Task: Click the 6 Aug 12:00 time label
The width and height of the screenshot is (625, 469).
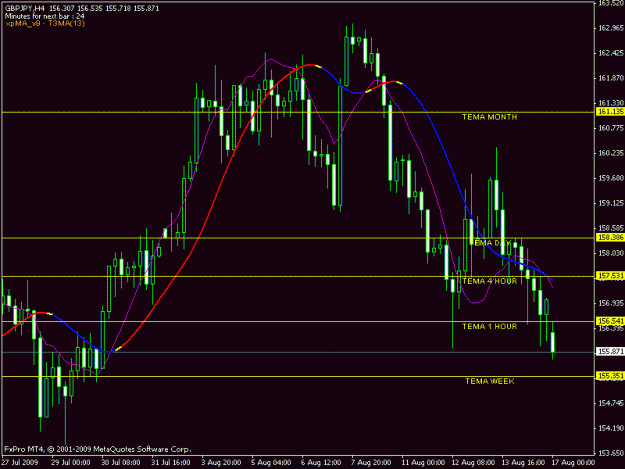Action: tap(321, 463)
